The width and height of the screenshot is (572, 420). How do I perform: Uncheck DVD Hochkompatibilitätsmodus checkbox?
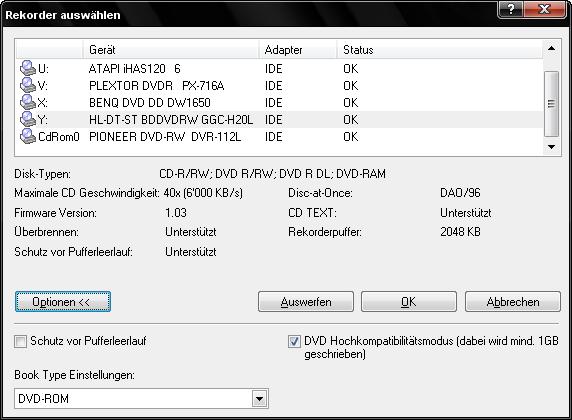pyautogui.click(x=294, y=342)
